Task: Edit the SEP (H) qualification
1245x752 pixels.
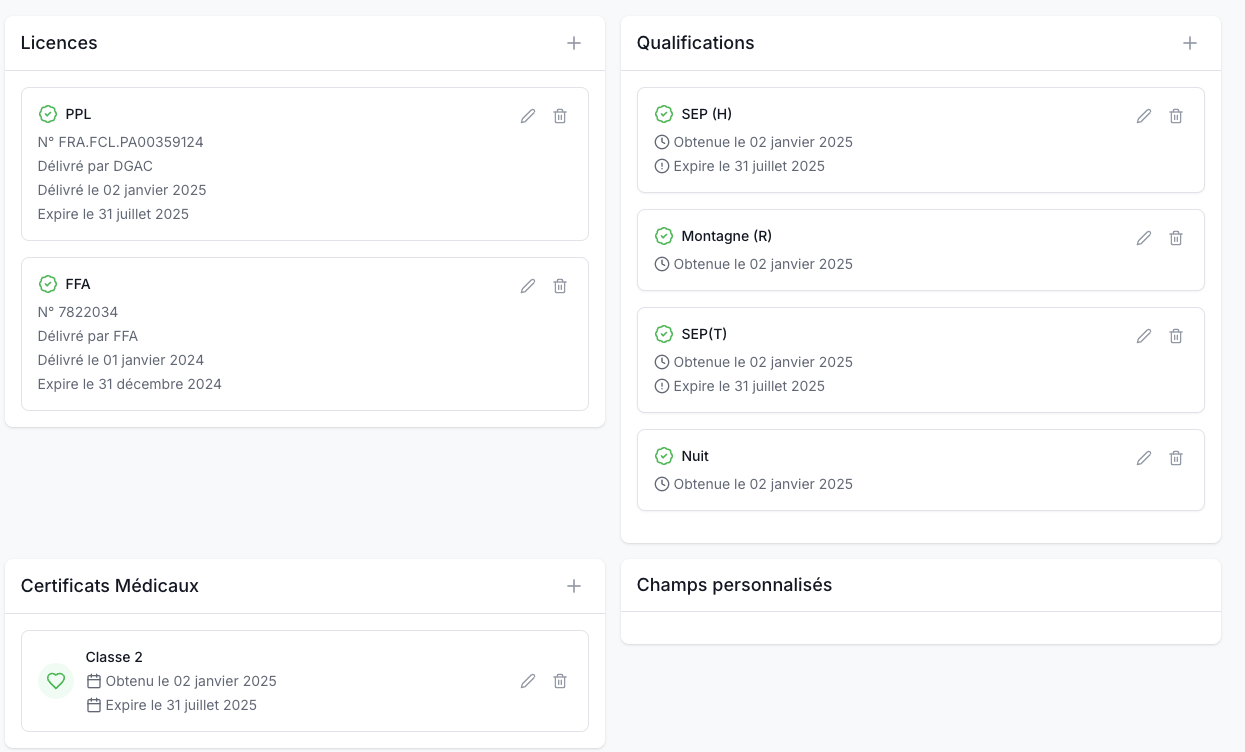Action: tap(1144, 116)
